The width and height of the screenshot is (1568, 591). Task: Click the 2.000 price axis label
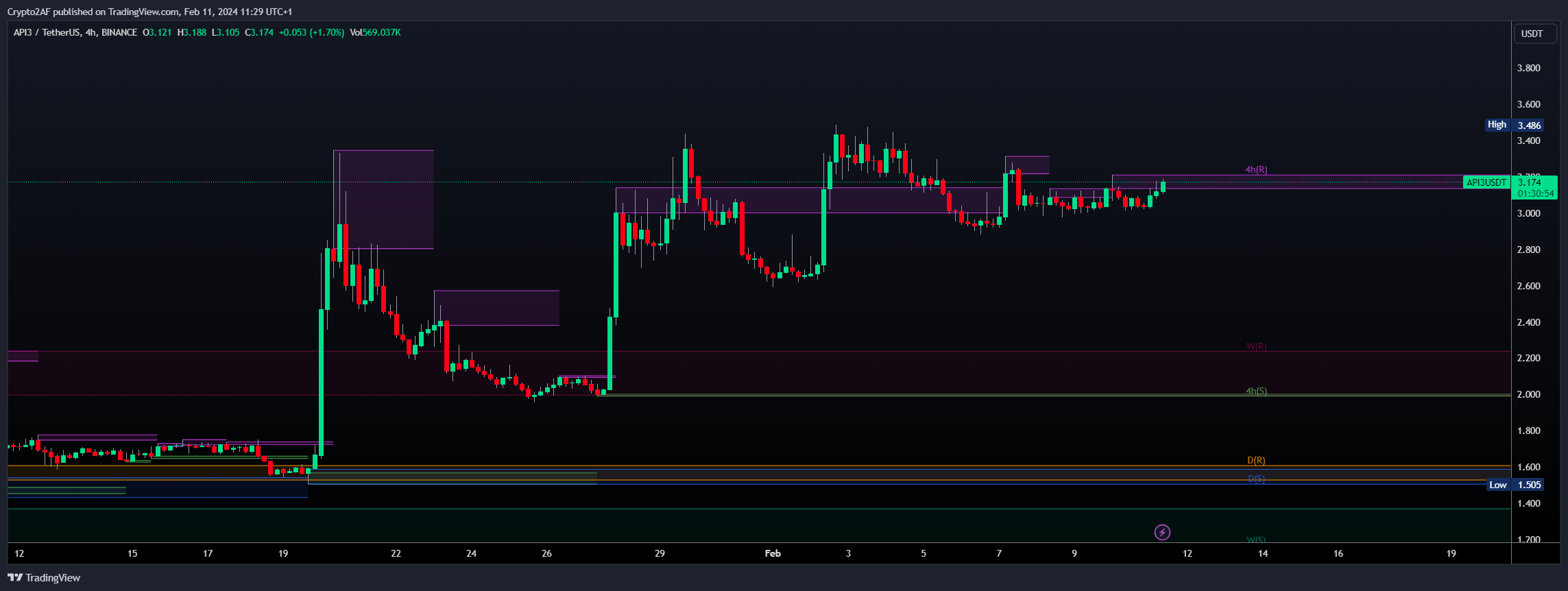click(x=1528, y=394)
